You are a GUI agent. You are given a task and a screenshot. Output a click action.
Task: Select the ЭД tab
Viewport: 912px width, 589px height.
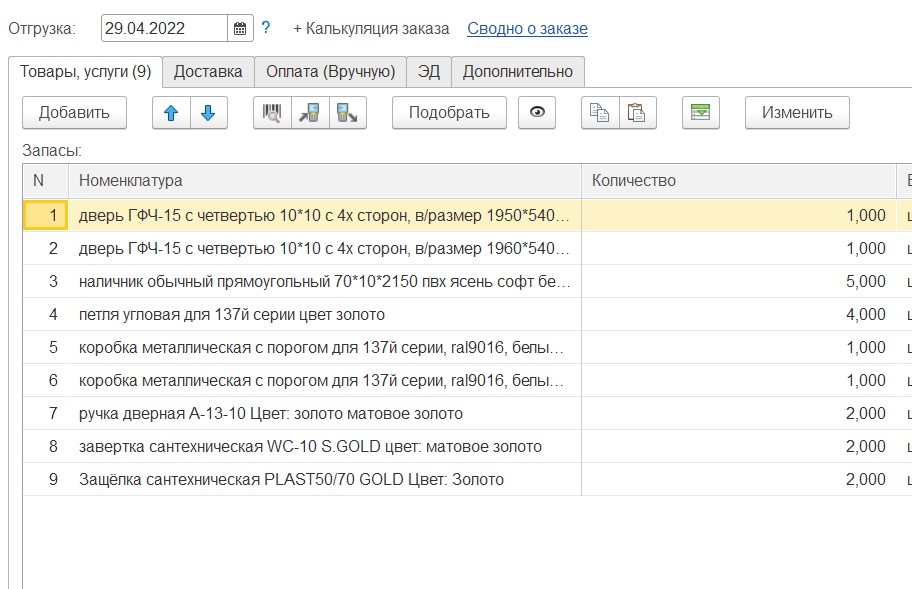429,72
